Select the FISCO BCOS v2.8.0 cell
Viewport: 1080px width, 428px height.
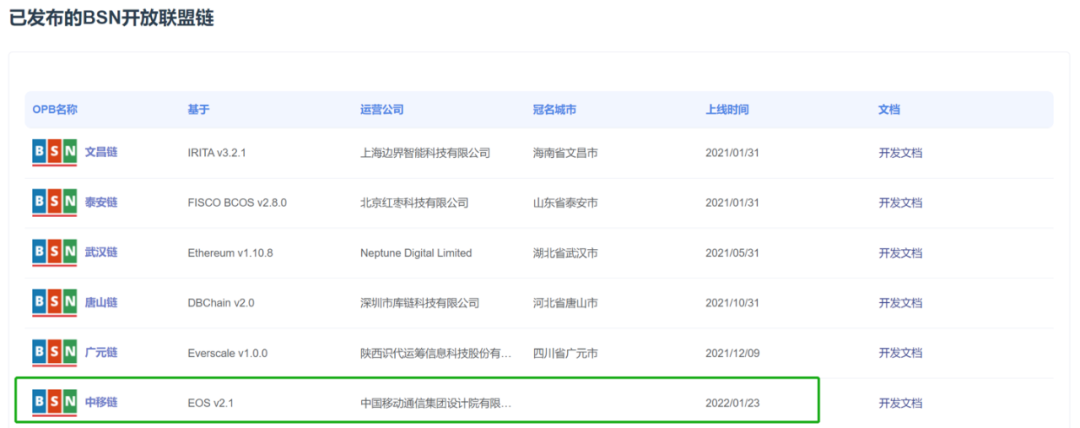[x=237, y=203]
